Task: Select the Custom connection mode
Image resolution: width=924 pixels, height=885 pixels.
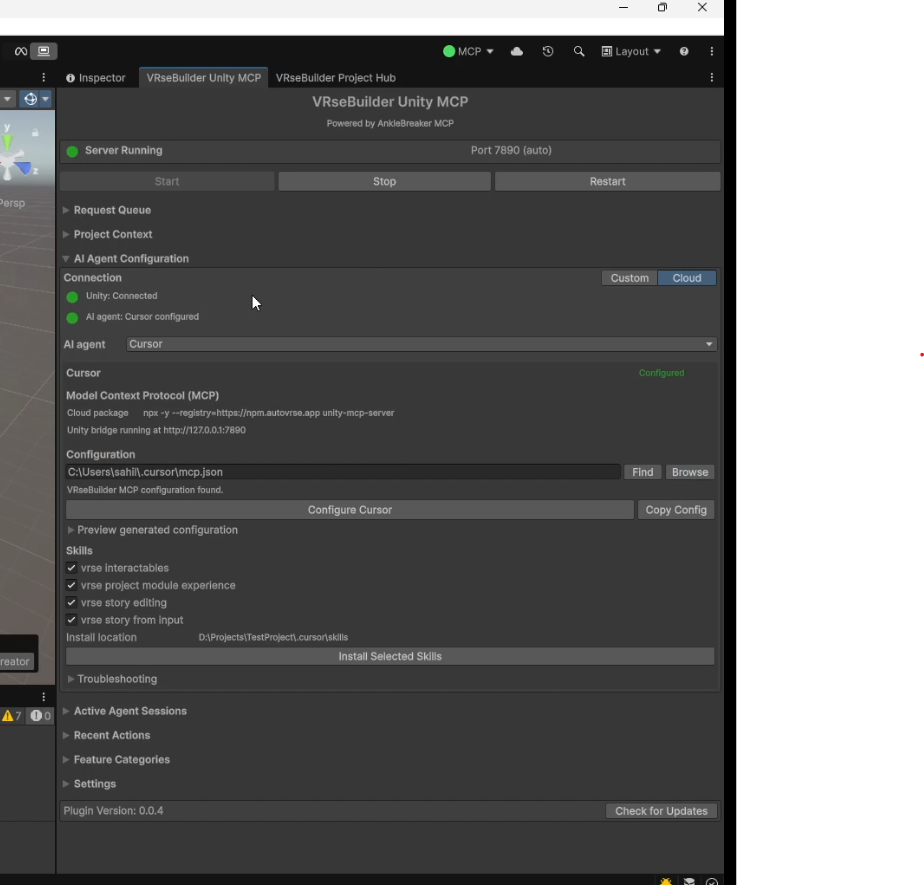Action: [629, 278]
